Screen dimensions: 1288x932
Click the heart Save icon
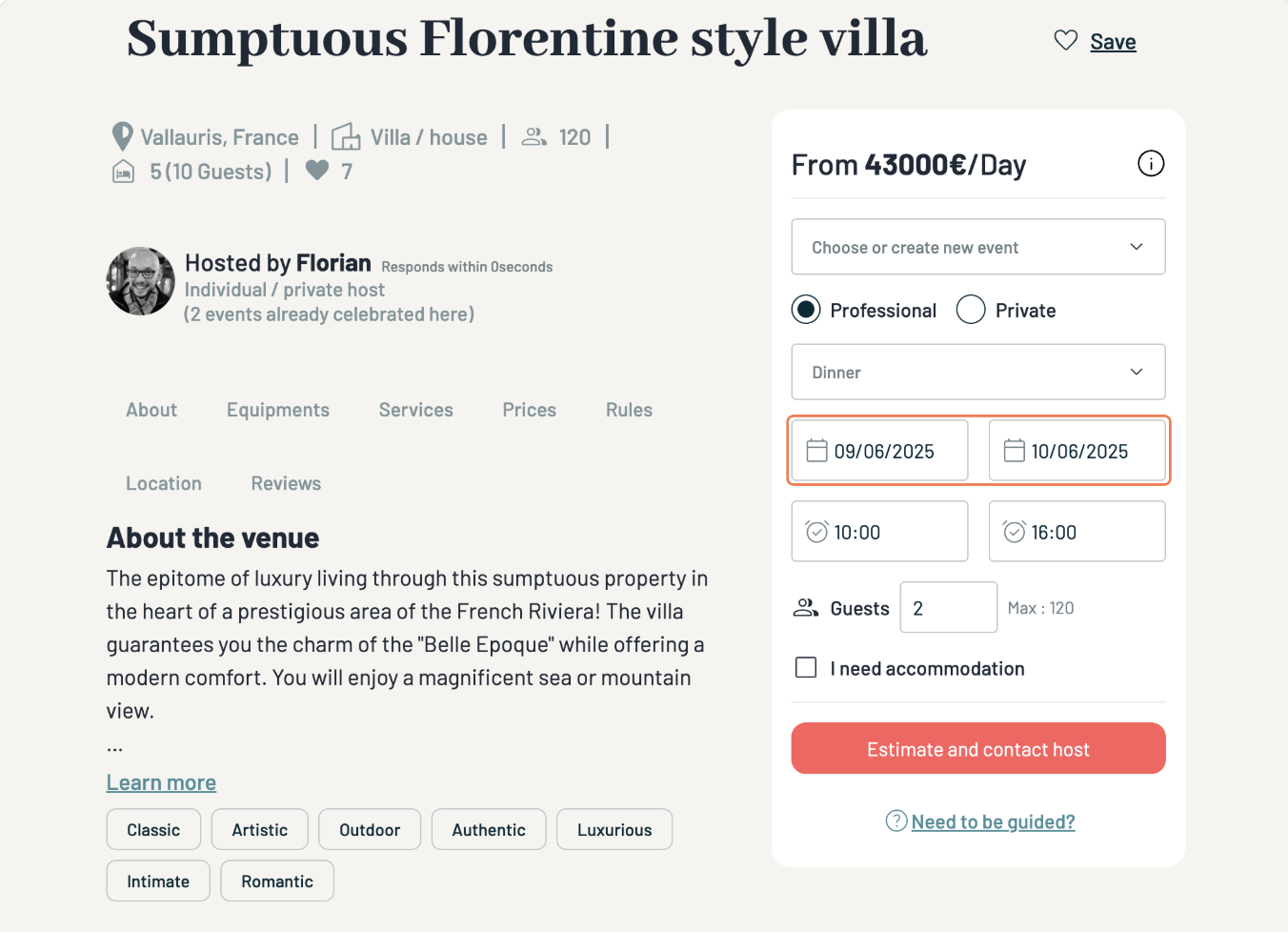click(1065, 40)
